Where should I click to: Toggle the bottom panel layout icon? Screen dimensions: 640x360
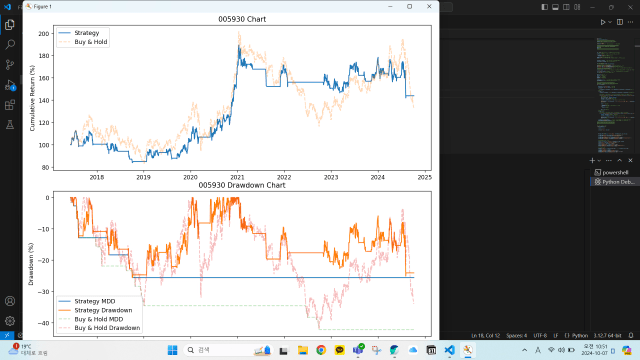pyautogui.click(x=556, y=7)
